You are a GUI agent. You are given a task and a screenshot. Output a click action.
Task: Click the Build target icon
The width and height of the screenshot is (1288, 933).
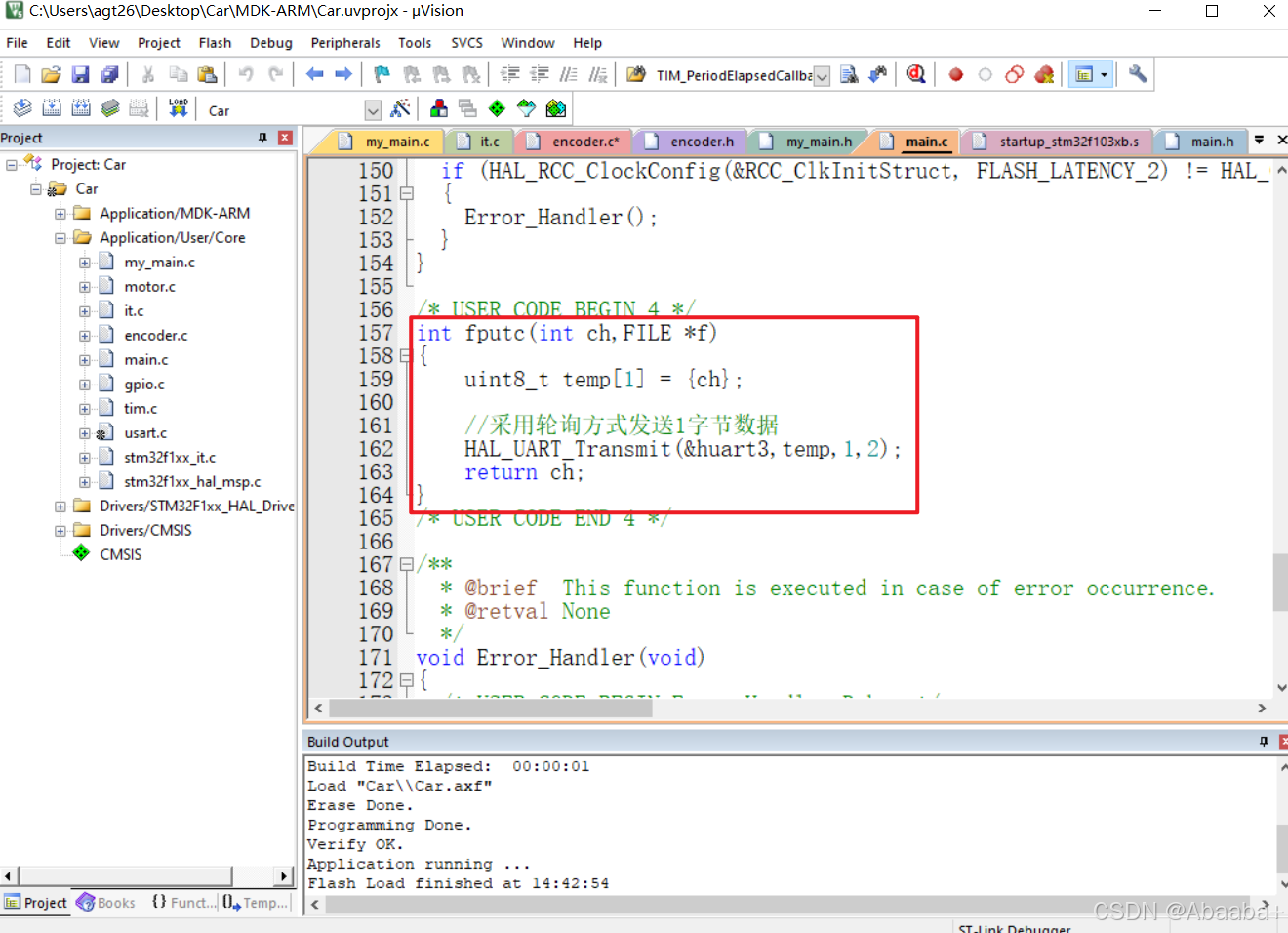pos(52,108)
